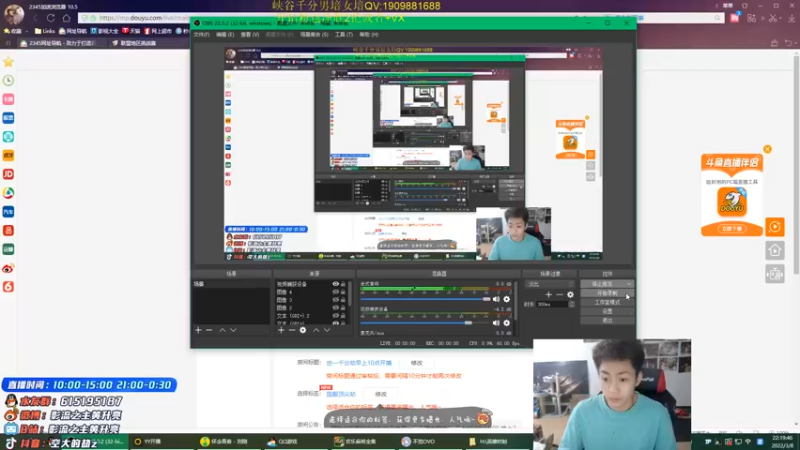Click the house icon on right floating bar
800x450 pixels.
click(x=774, y=250)
